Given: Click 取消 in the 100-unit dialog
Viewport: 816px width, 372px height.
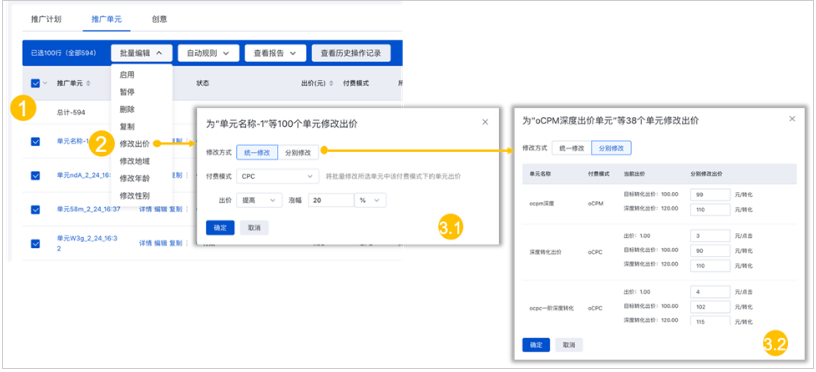Looking at the screenshot, I should (x=254, y=227).
